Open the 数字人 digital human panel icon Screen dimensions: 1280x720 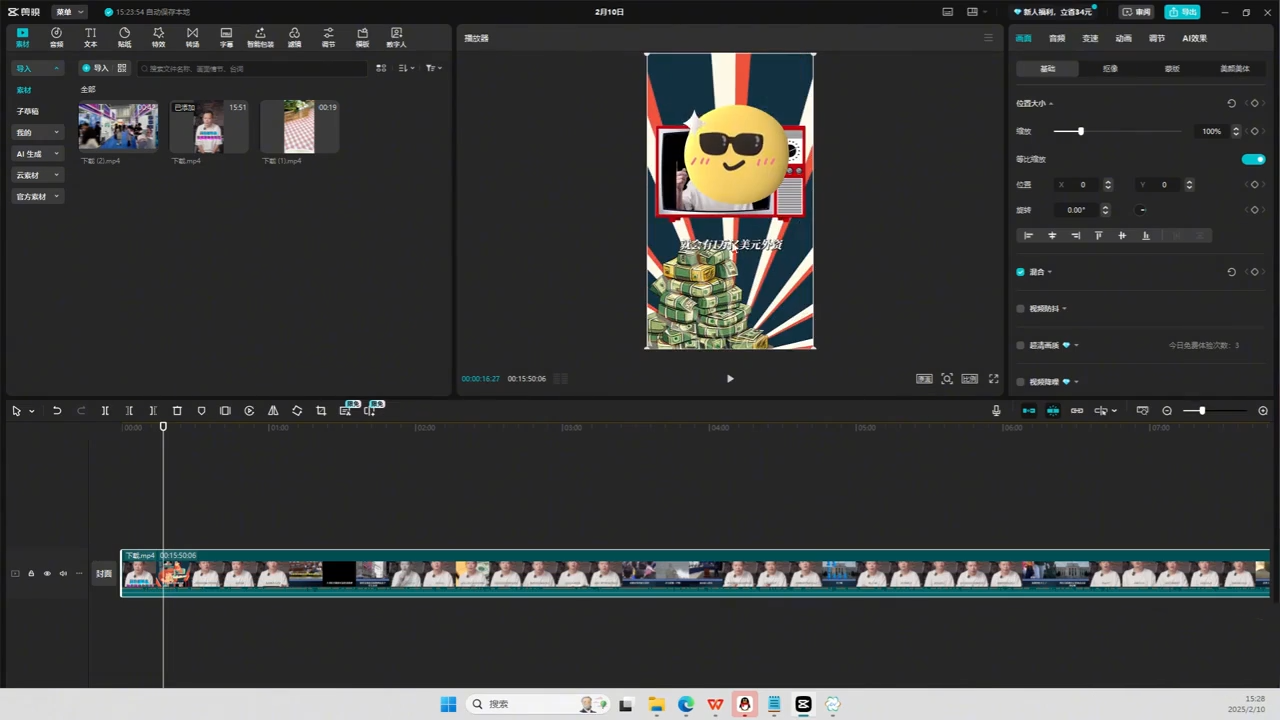click(396, 37)
